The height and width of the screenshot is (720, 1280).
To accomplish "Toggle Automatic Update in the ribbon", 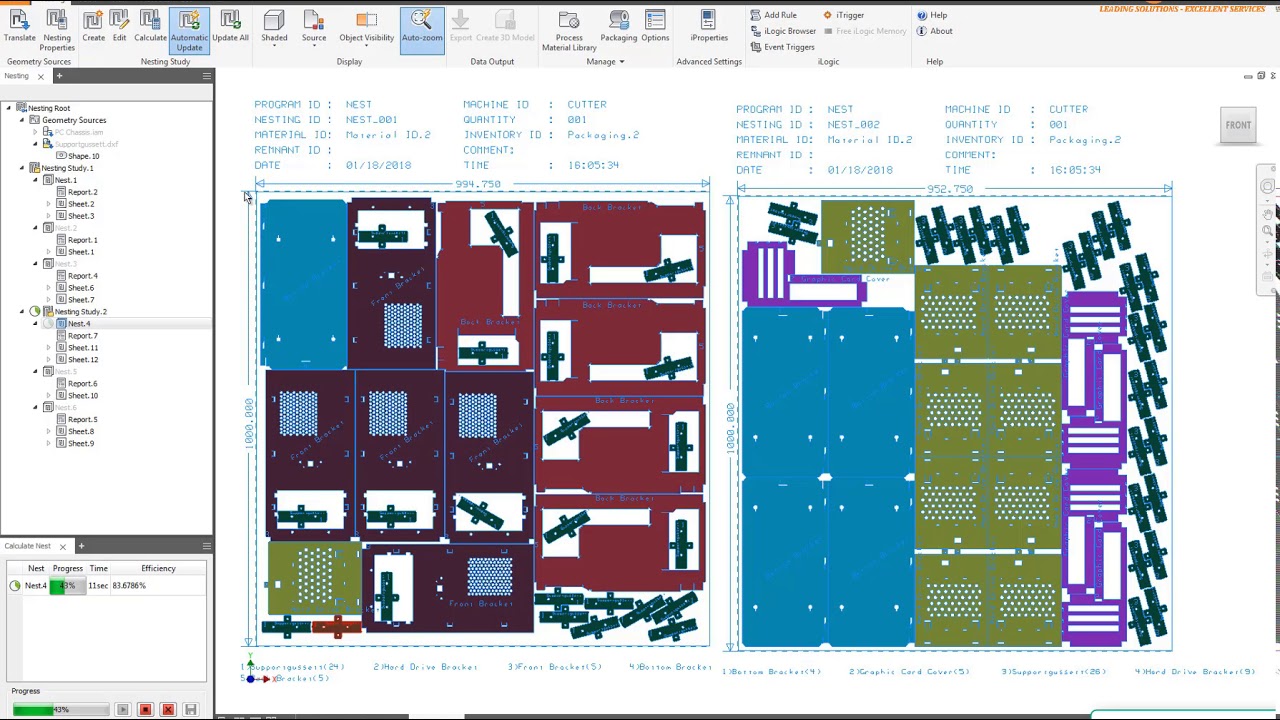I will 189,31.
